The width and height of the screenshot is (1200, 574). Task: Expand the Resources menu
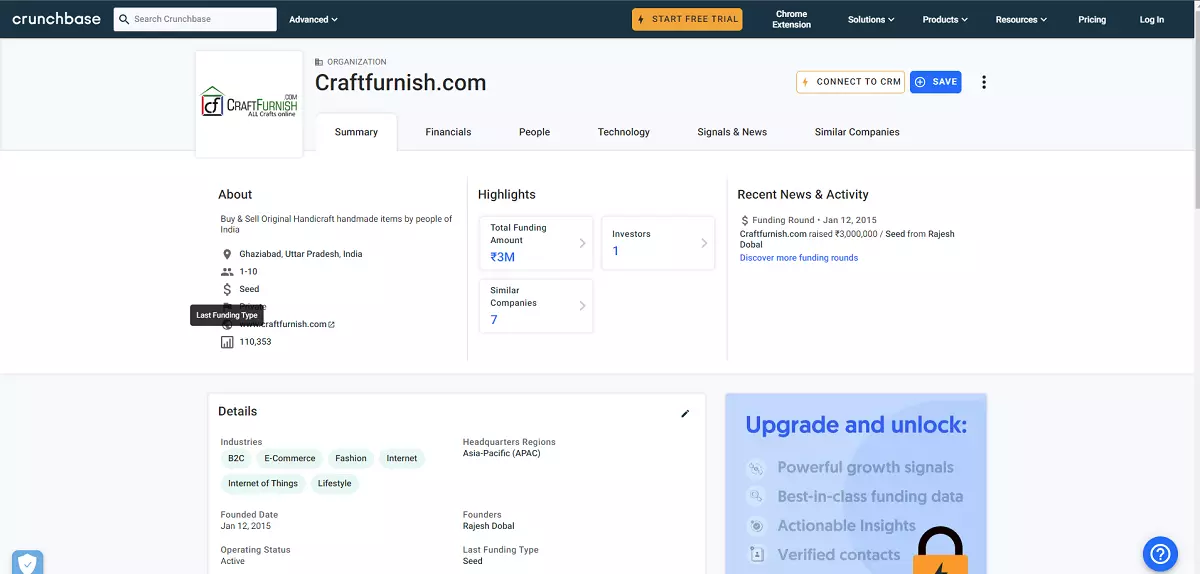point(1021,20)
